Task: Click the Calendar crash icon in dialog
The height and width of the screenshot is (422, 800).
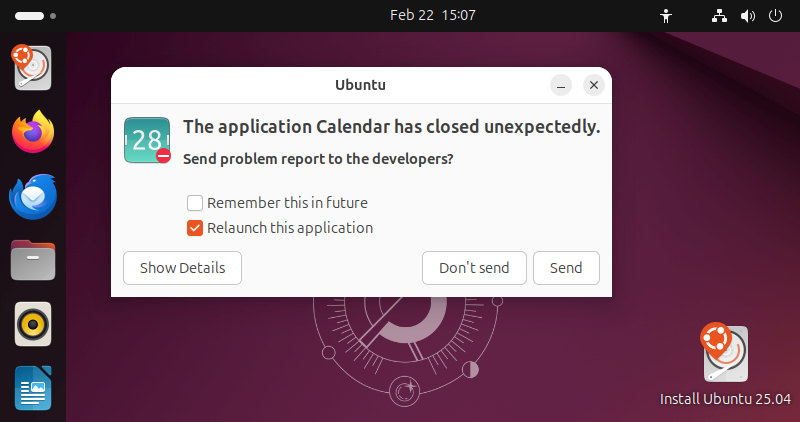Action: [148, 140]
